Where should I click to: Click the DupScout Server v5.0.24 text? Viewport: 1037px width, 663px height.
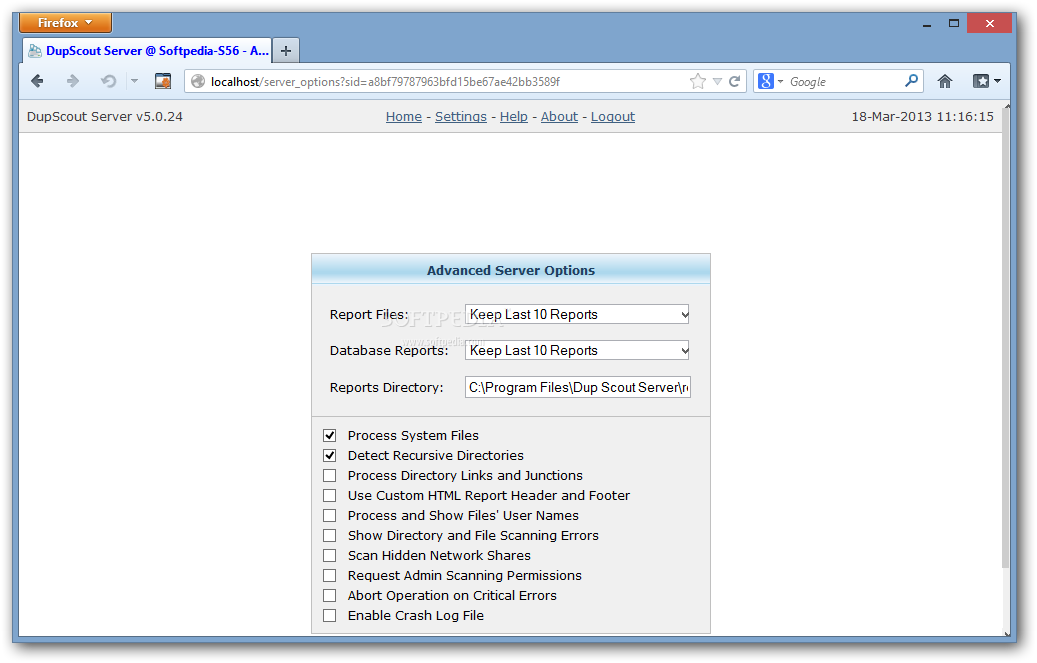tap(104, 116)
